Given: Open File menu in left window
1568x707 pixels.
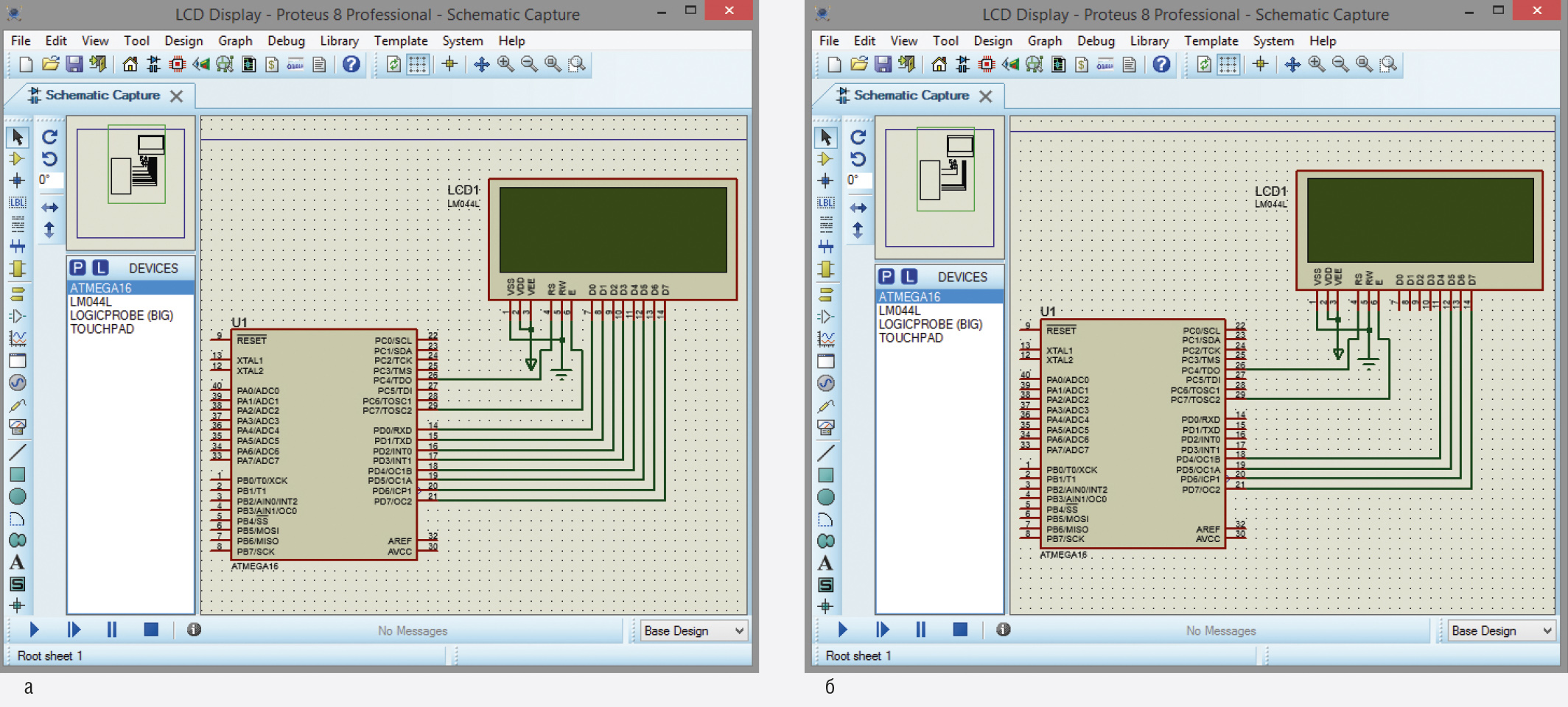Looking at the screenshot, I should [21, 41].
